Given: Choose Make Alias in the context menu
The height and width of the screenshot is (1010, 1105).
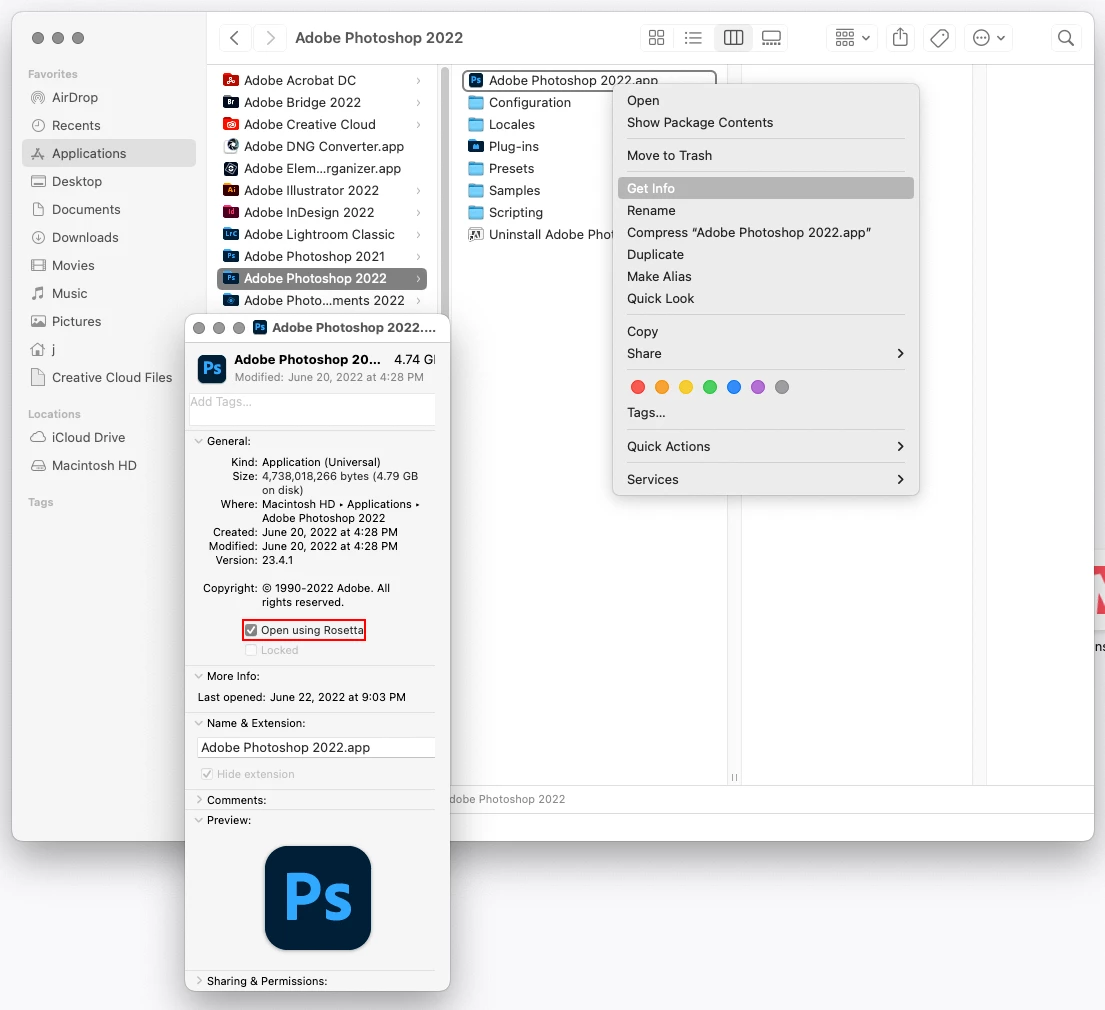Looking at the screenshot, I should pos(765,276).
